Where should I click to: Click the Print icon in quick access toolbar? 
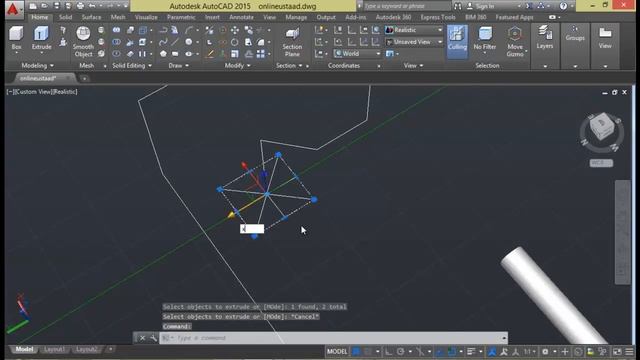pos(80,6)
